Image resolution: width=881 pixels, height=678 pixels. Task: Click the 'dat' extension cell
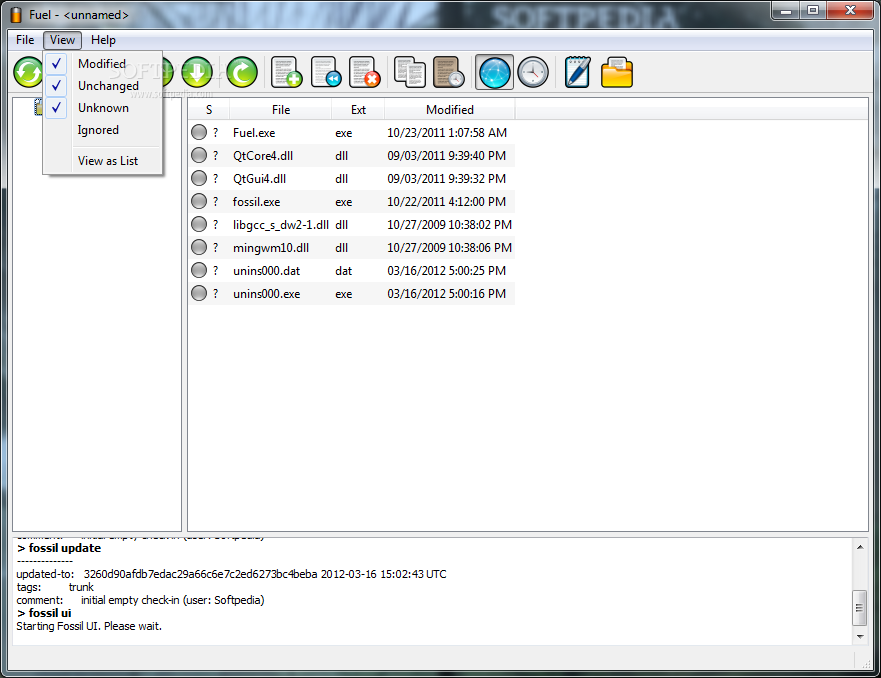(343, 271)
